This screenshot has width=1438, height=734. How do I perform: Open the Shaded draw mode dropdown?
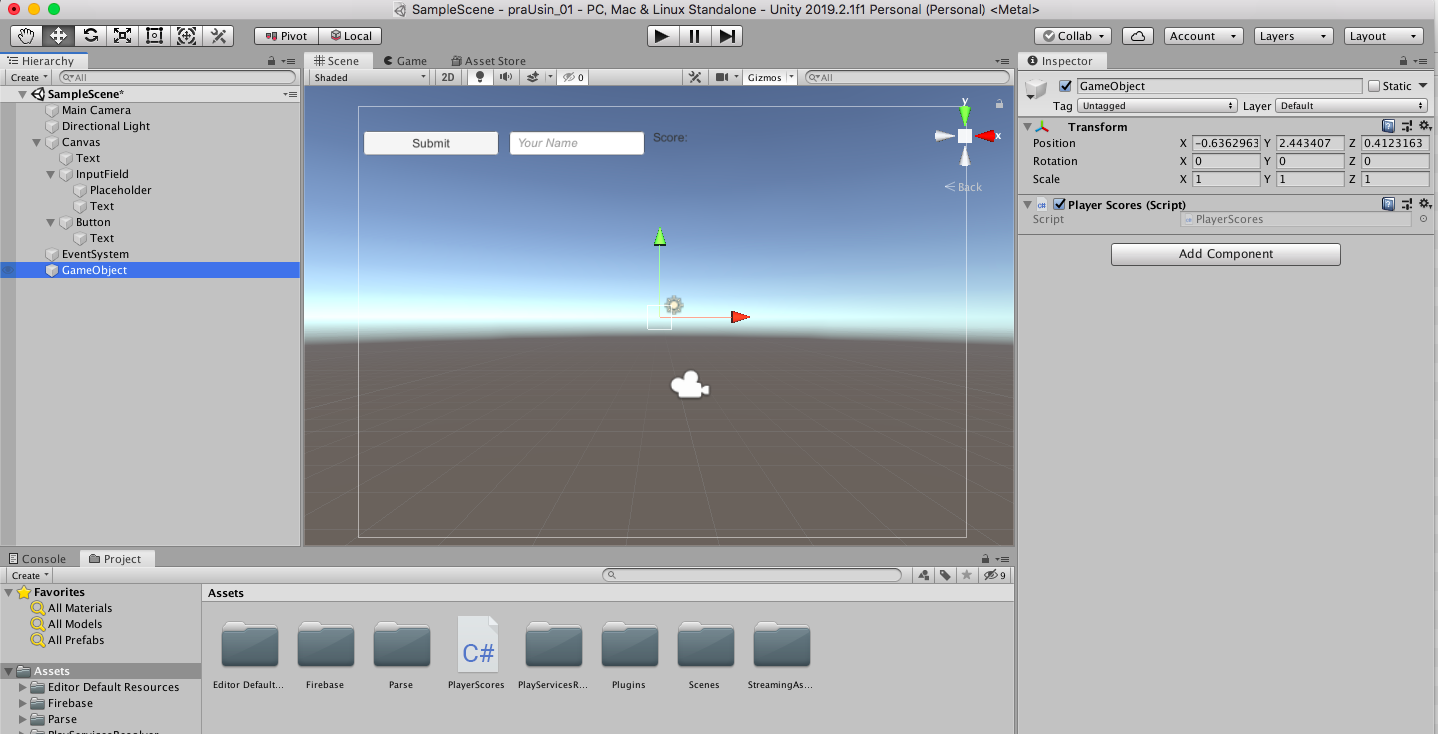pyautogui.click(x=370, y=77)
